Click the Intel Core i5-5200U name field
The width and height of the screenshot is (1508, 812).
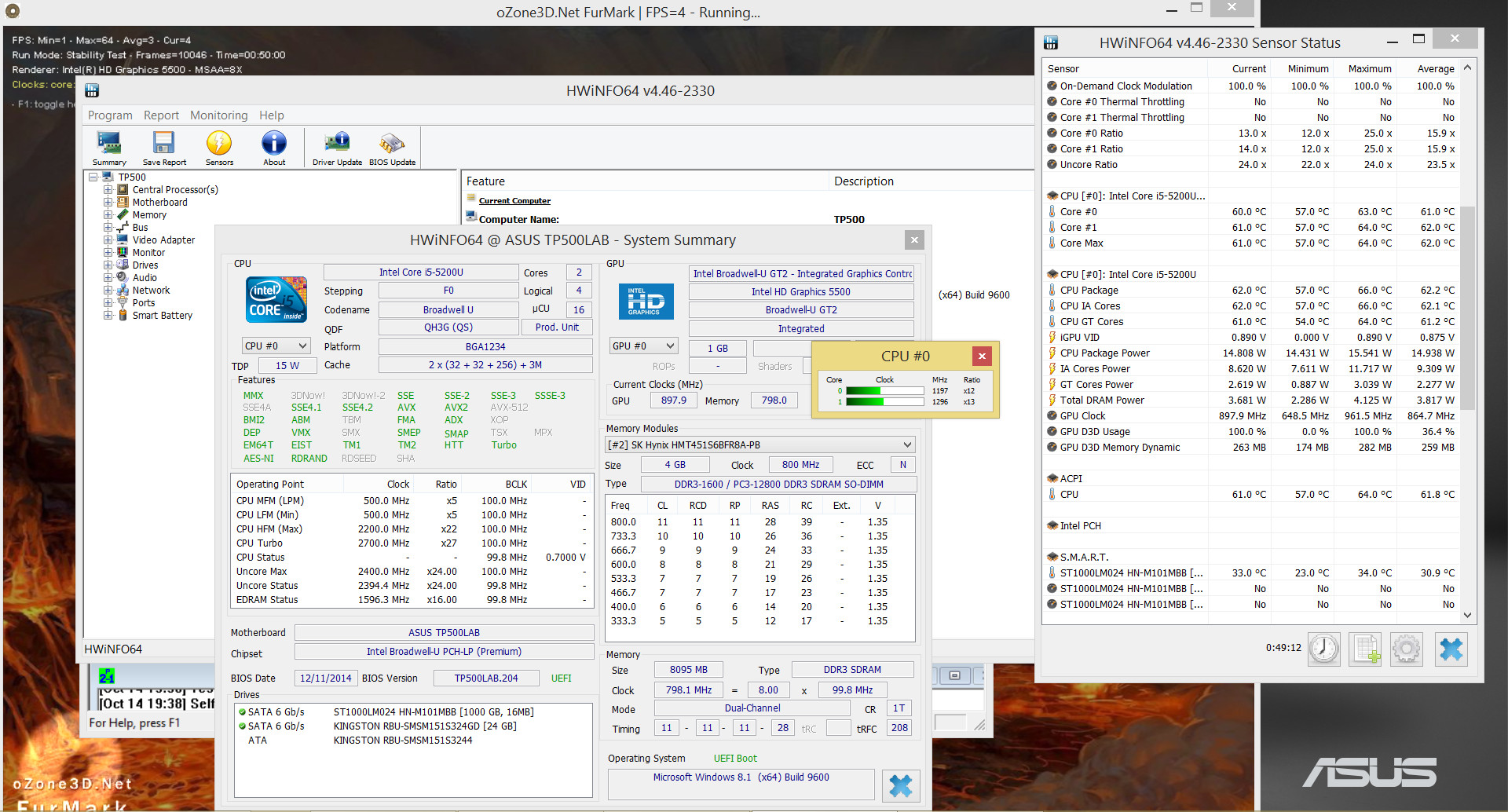(x=421, y=272)
